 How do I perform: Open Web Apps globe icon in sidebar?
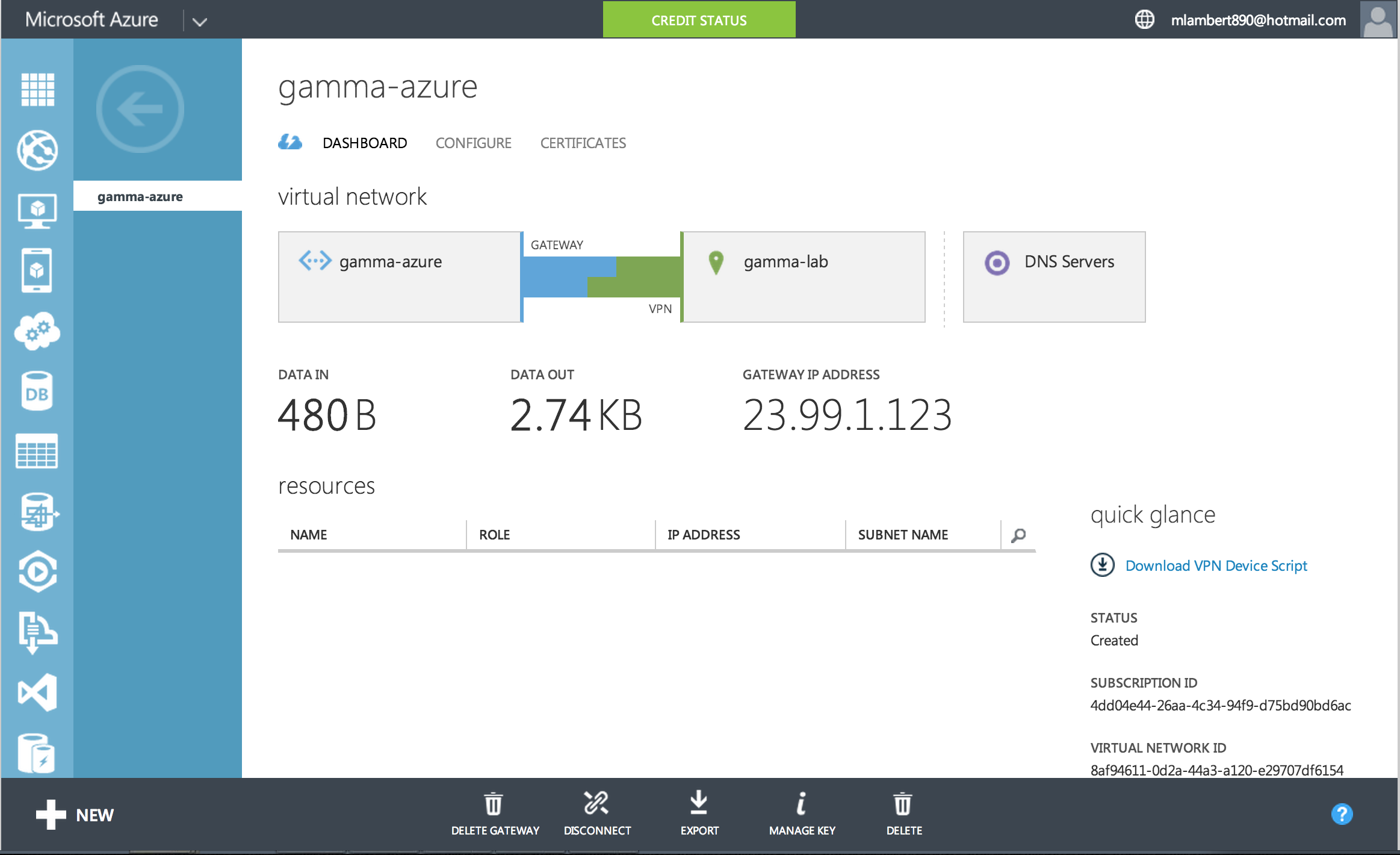[x=37, y=150]
